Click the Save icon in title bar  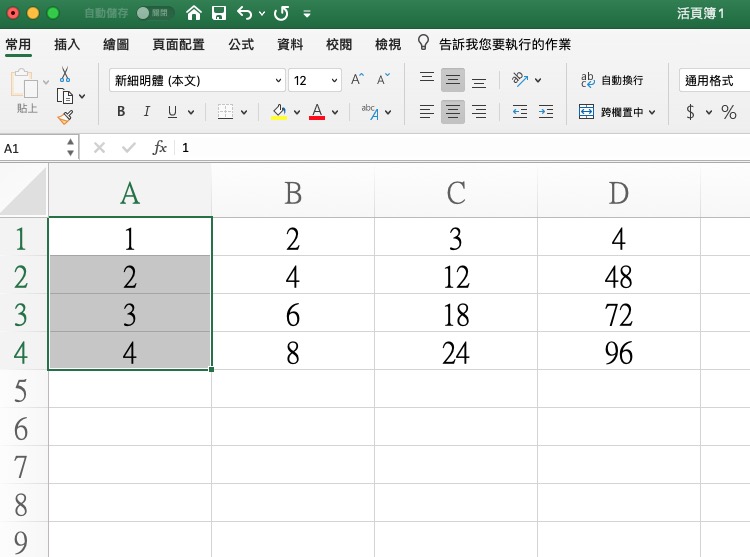tap(219, 14)
